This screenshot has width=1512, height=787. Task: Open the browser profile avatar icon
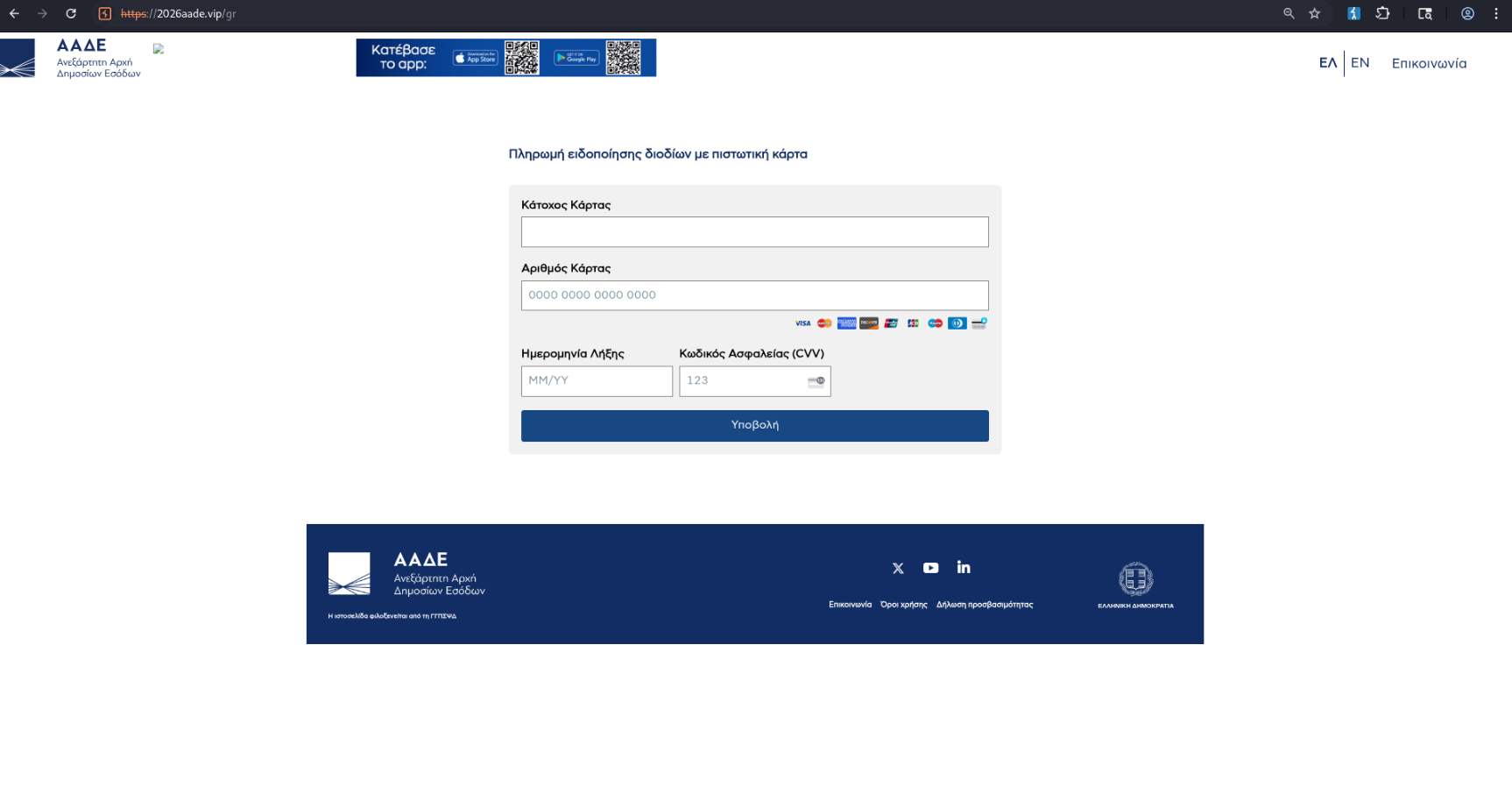click(1467, 13)
